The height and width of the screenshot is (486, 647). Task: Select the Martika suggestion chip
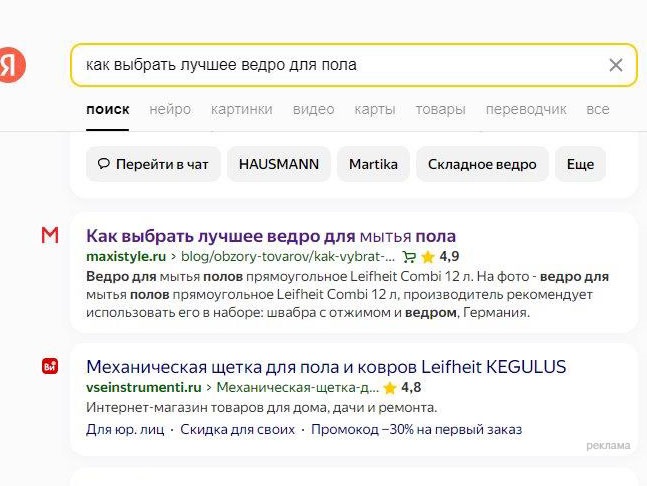pyautogui.click(x=373, y=164)
